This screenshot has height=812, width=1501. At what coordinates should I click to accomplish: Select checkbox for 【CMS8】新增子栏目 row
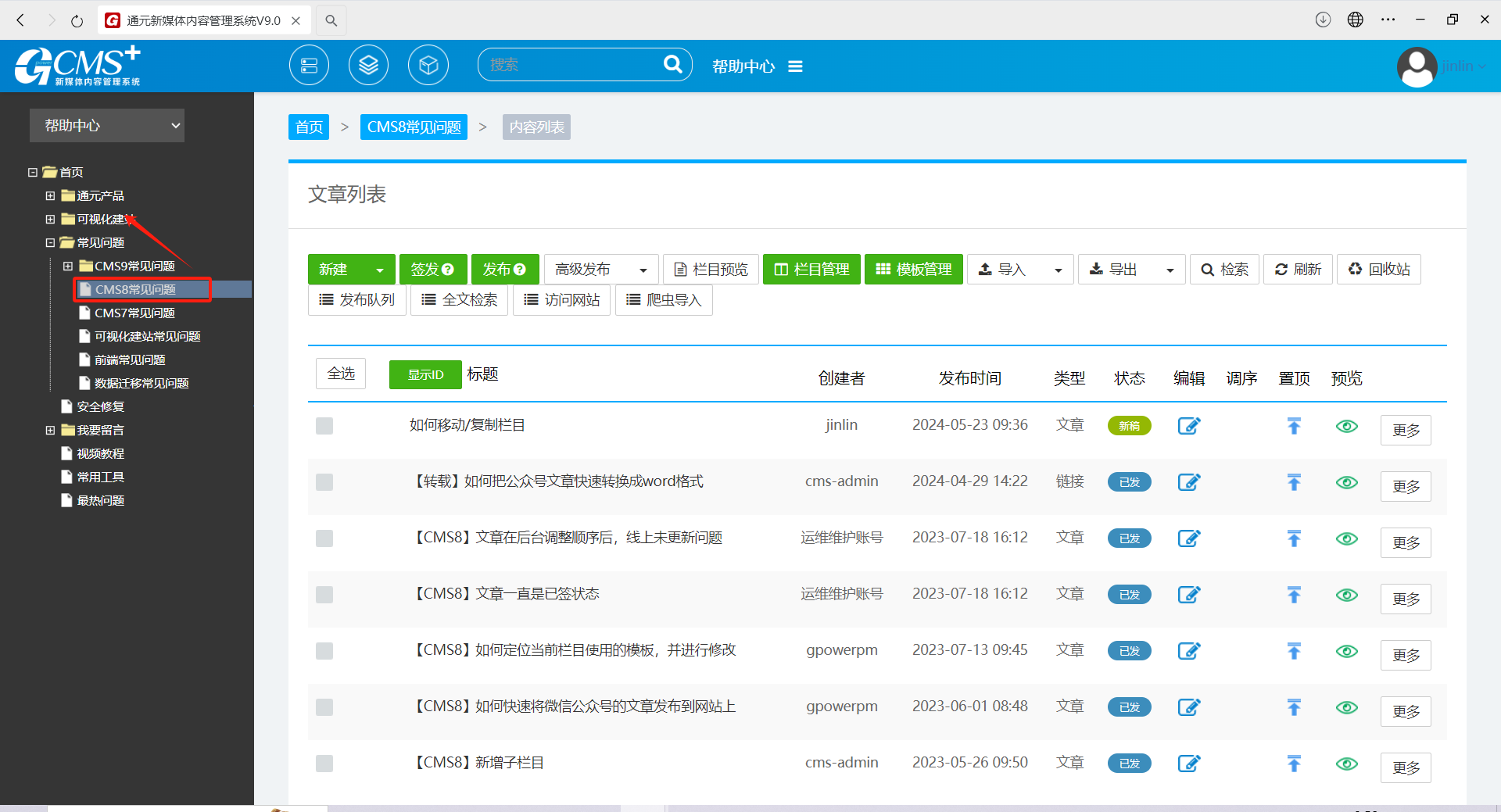(x=324, y=764)
